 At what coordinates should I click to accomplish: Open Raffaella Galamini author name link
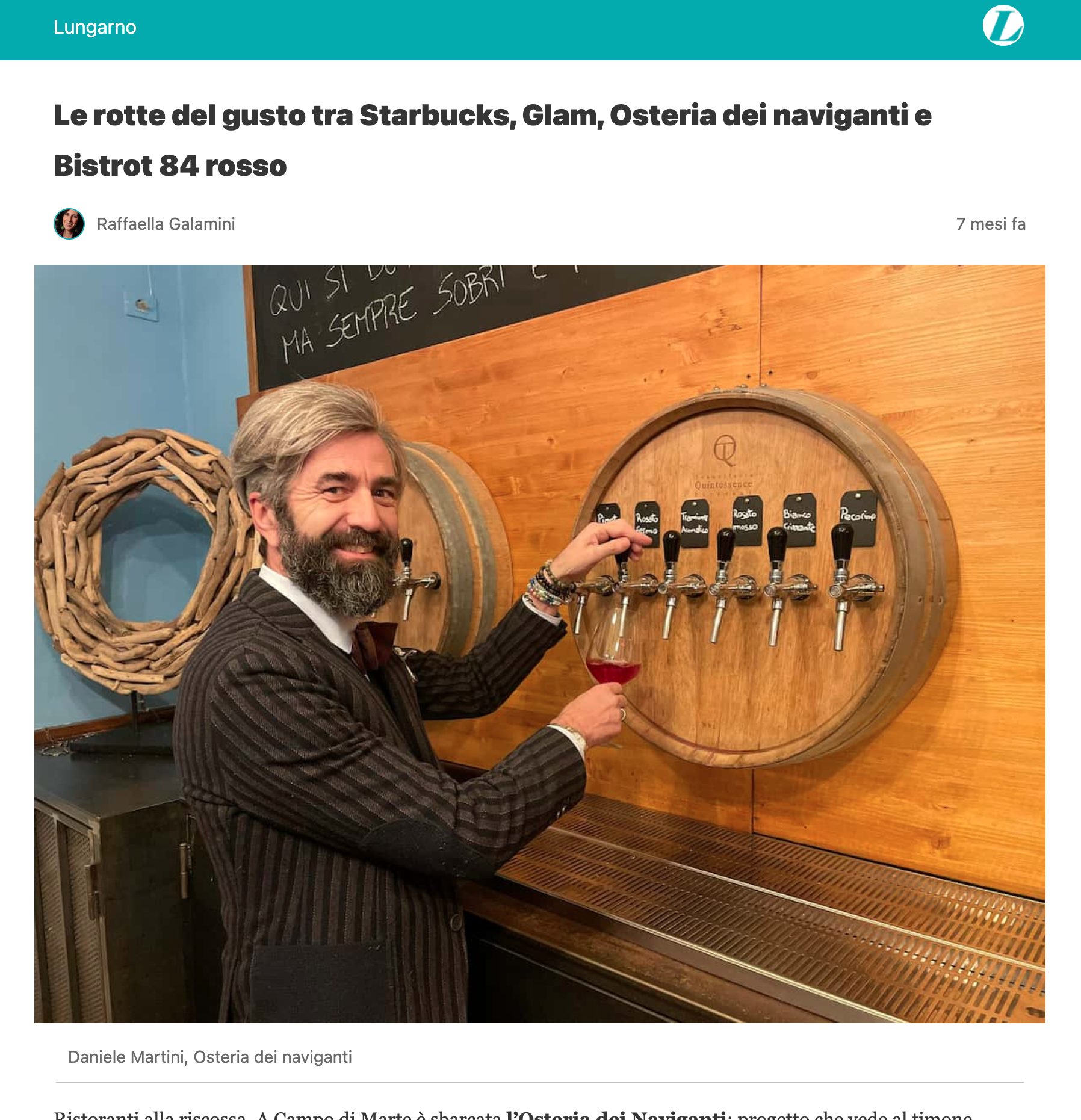pyautogui.click(x=166, y=224)
